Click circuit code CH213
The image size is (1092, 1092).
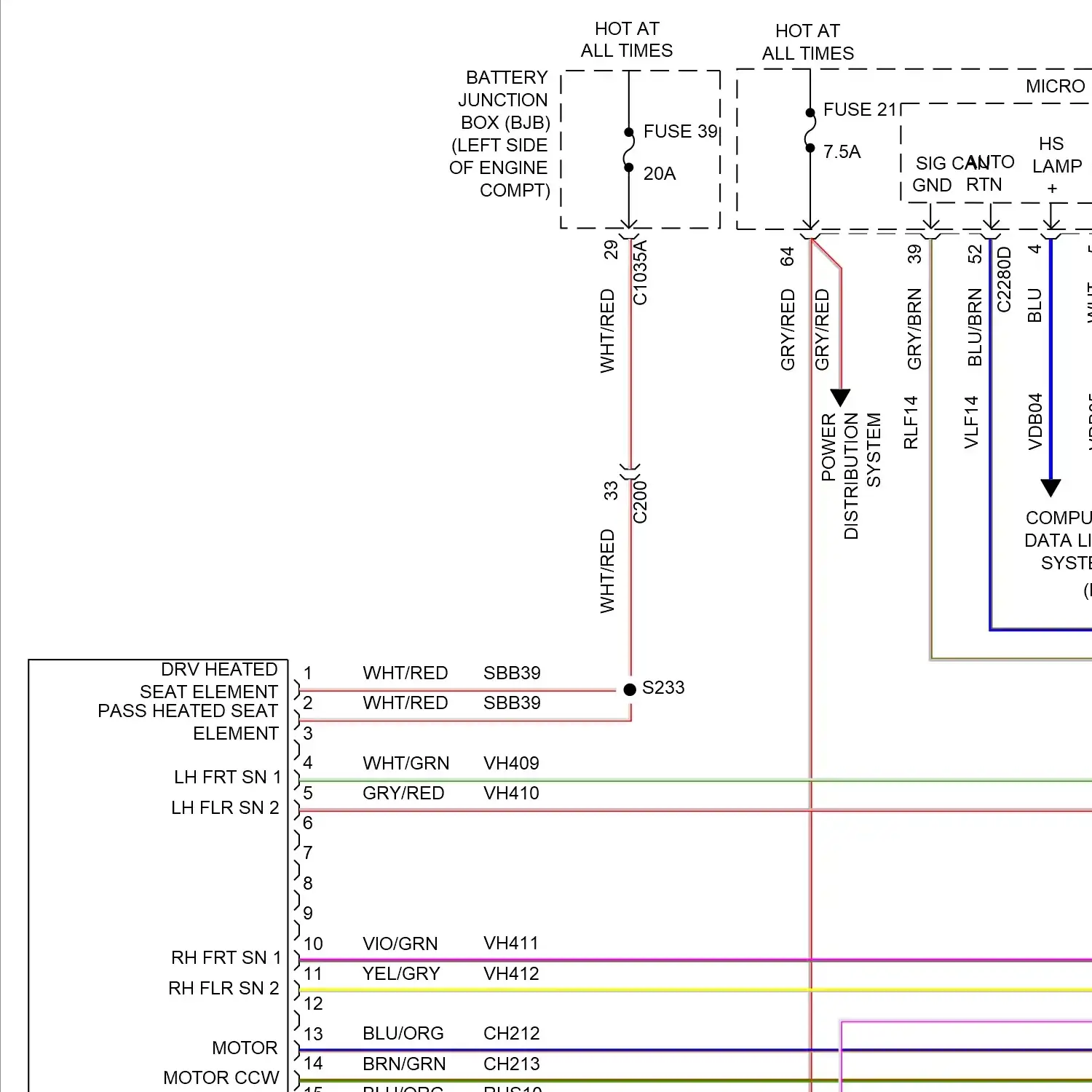[x=511, y=1064]
